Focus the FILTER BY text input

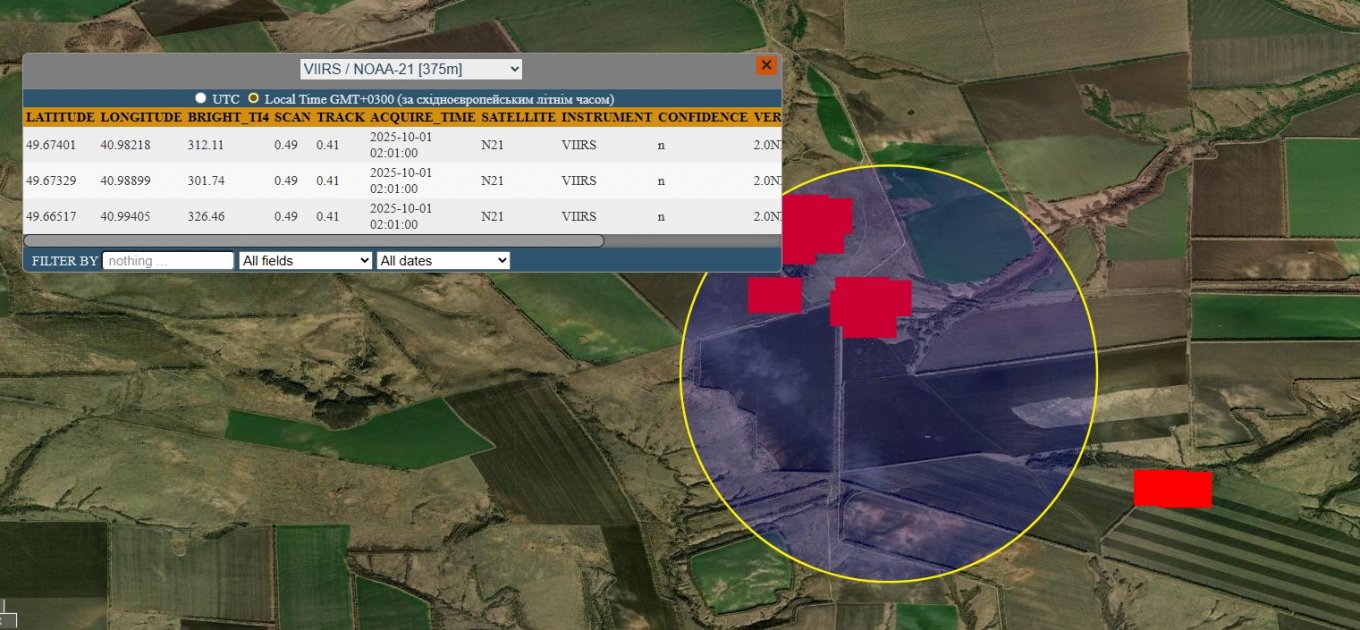[167, 260]
